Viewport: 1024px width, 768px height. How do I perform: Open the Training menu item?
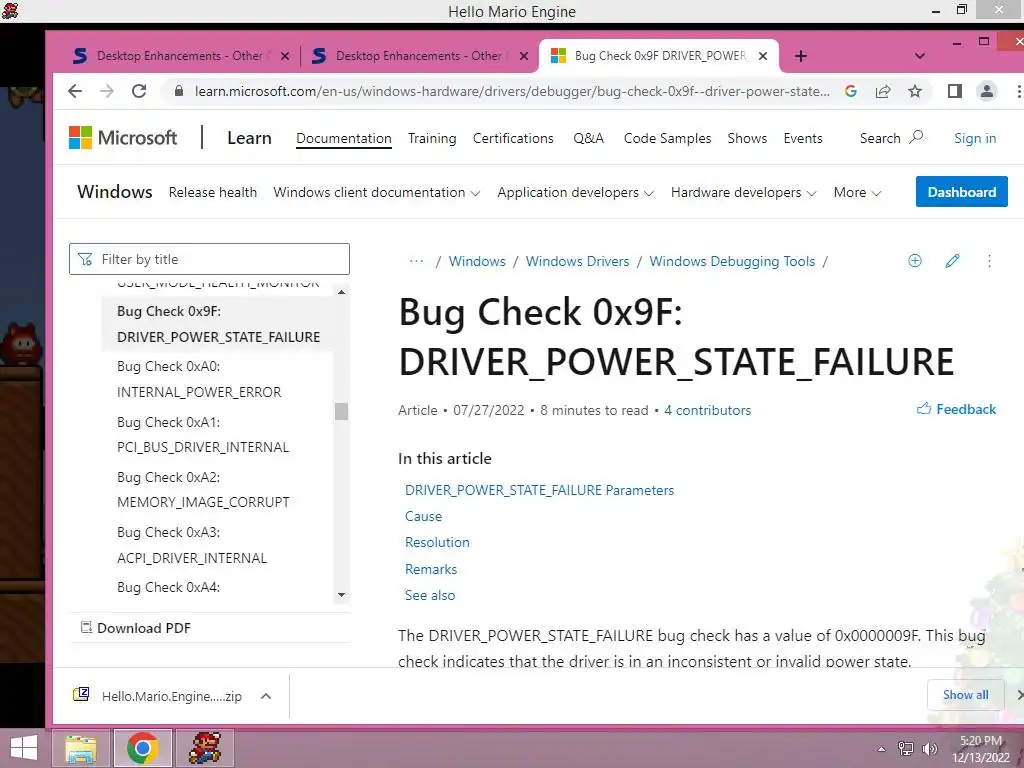(x=432, y=138)
